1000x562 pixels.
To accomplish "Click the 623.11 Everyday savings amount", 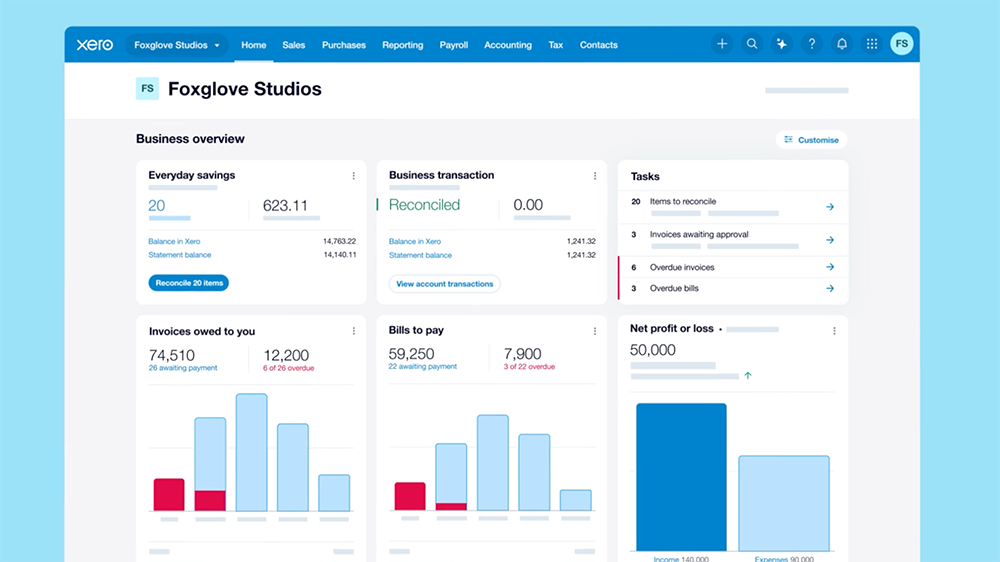I will [x=285, y=205].
